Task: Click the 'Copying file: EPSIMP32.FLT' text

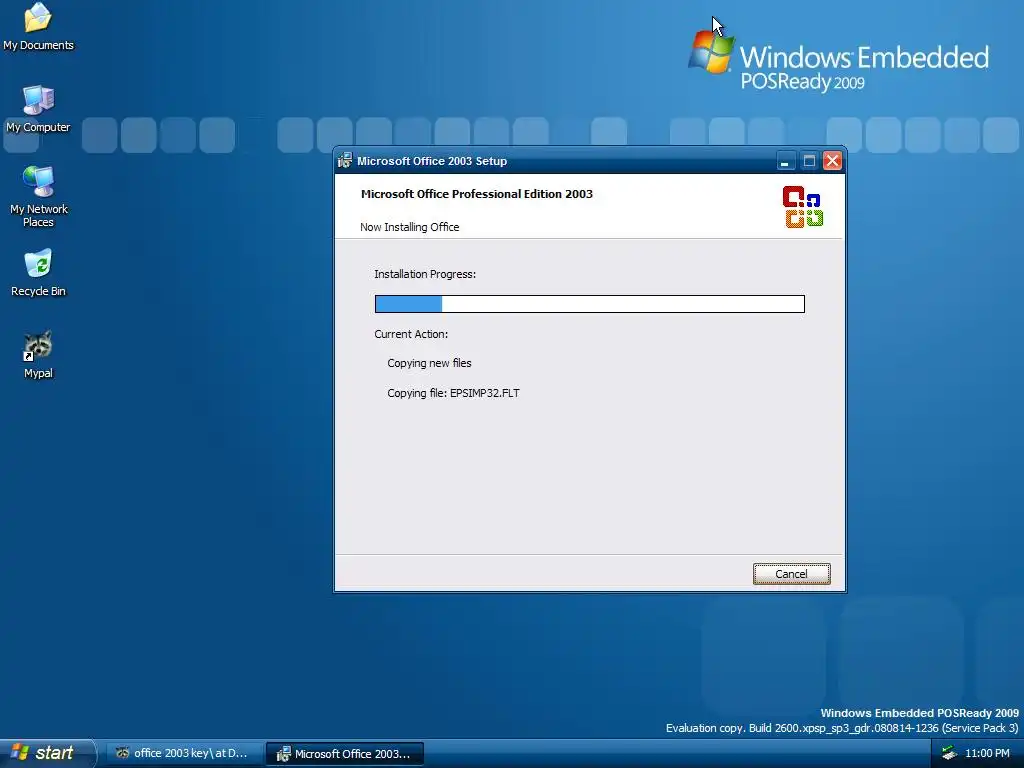Action: pyautogui.click(x=453, y=392)
